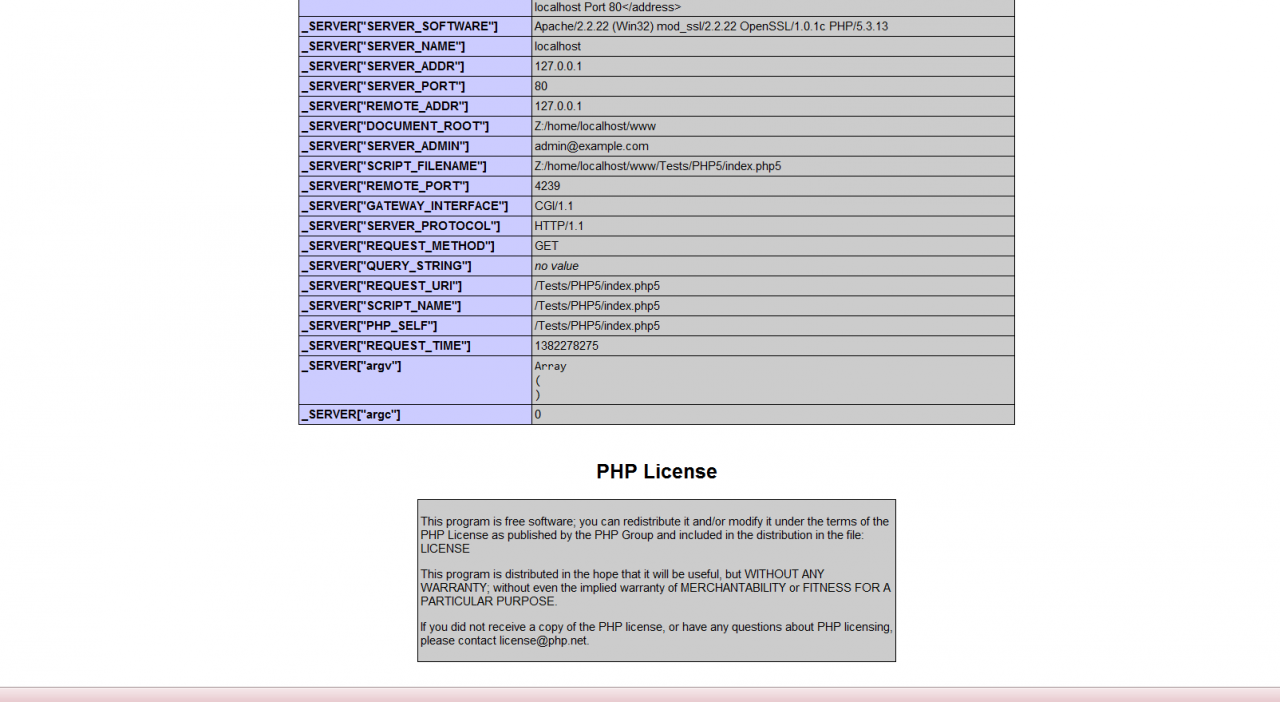Image resolution: width=1280 pixels, height=702 pixels.
Task: Select the Array value for argv
Action: click(x=550, y=380)
